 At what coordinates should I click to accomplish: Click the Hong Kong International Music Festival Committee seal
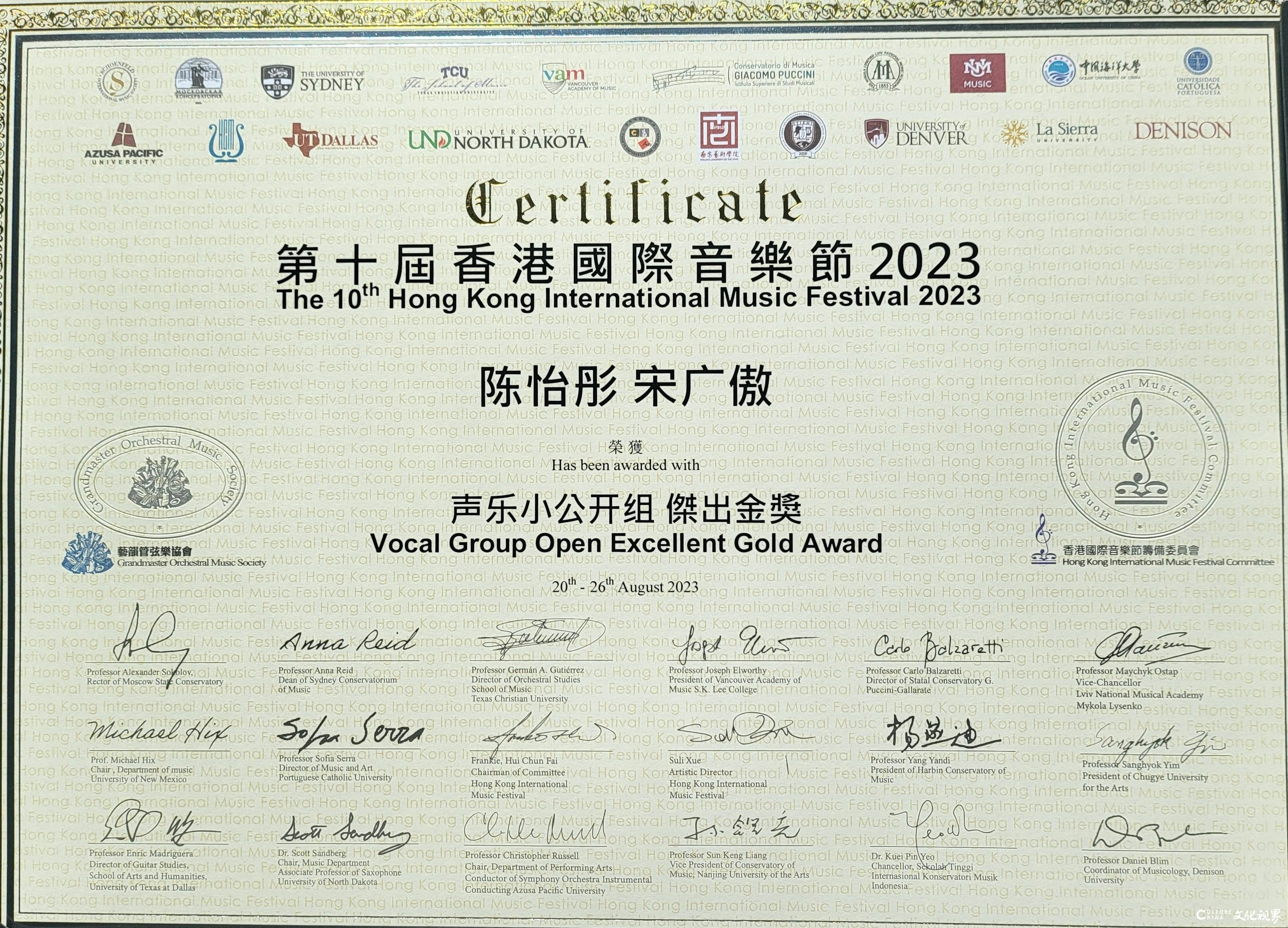pos(1142,453)
